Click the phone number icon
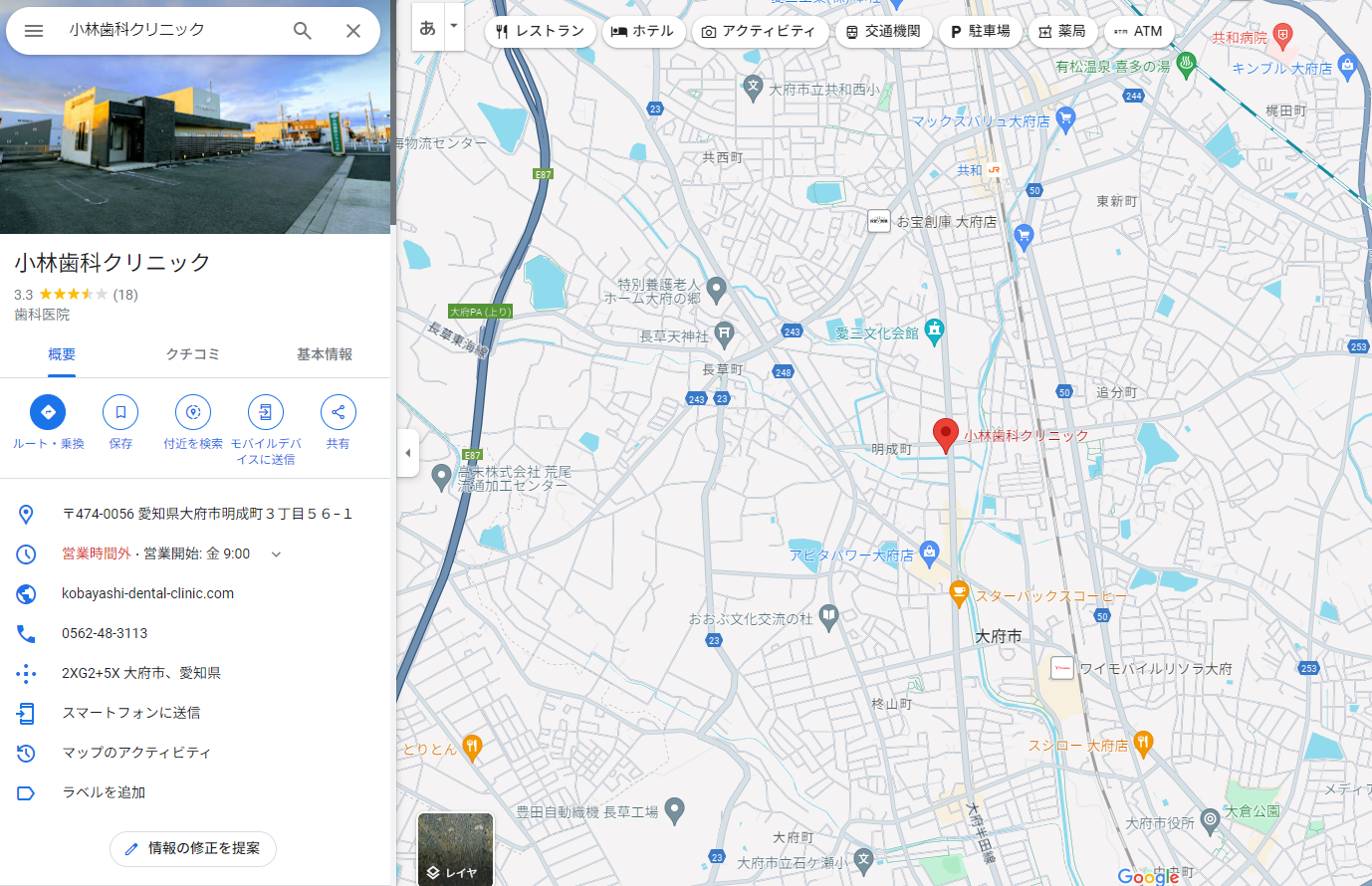This screenshot has height=886, width=1372. 26,633
